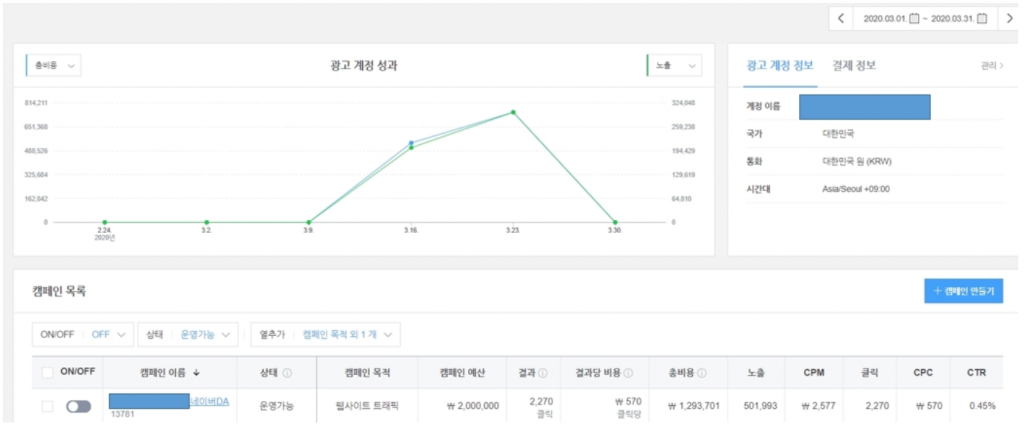Click info icon next to 결과 column
Viewport: 1024px width, 442px height.
[543, 373]
